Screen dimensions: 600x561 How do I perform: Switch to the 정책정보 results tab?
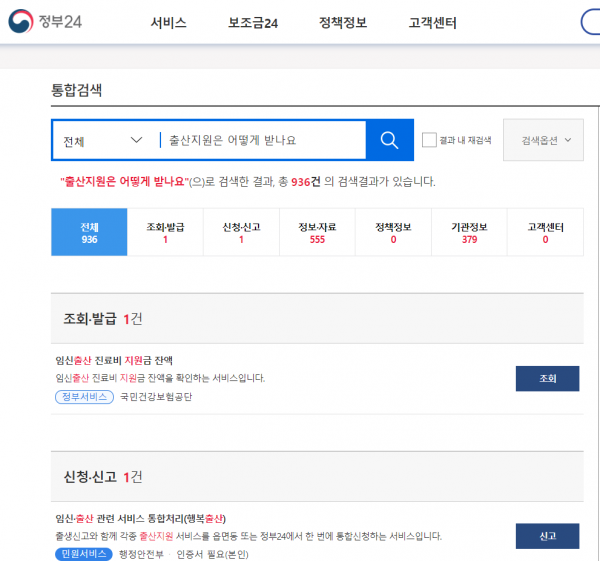393,233
